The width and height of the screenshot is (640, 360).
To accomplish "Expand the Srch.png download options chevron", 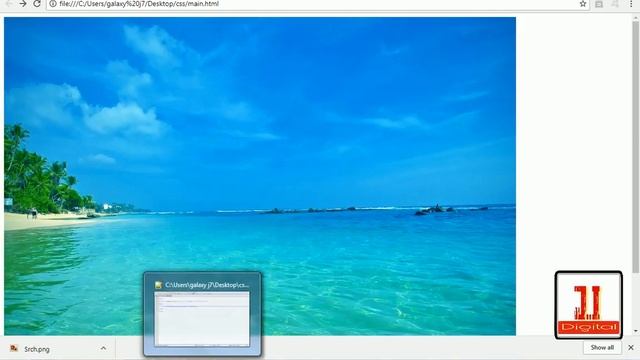I will 103,348.
